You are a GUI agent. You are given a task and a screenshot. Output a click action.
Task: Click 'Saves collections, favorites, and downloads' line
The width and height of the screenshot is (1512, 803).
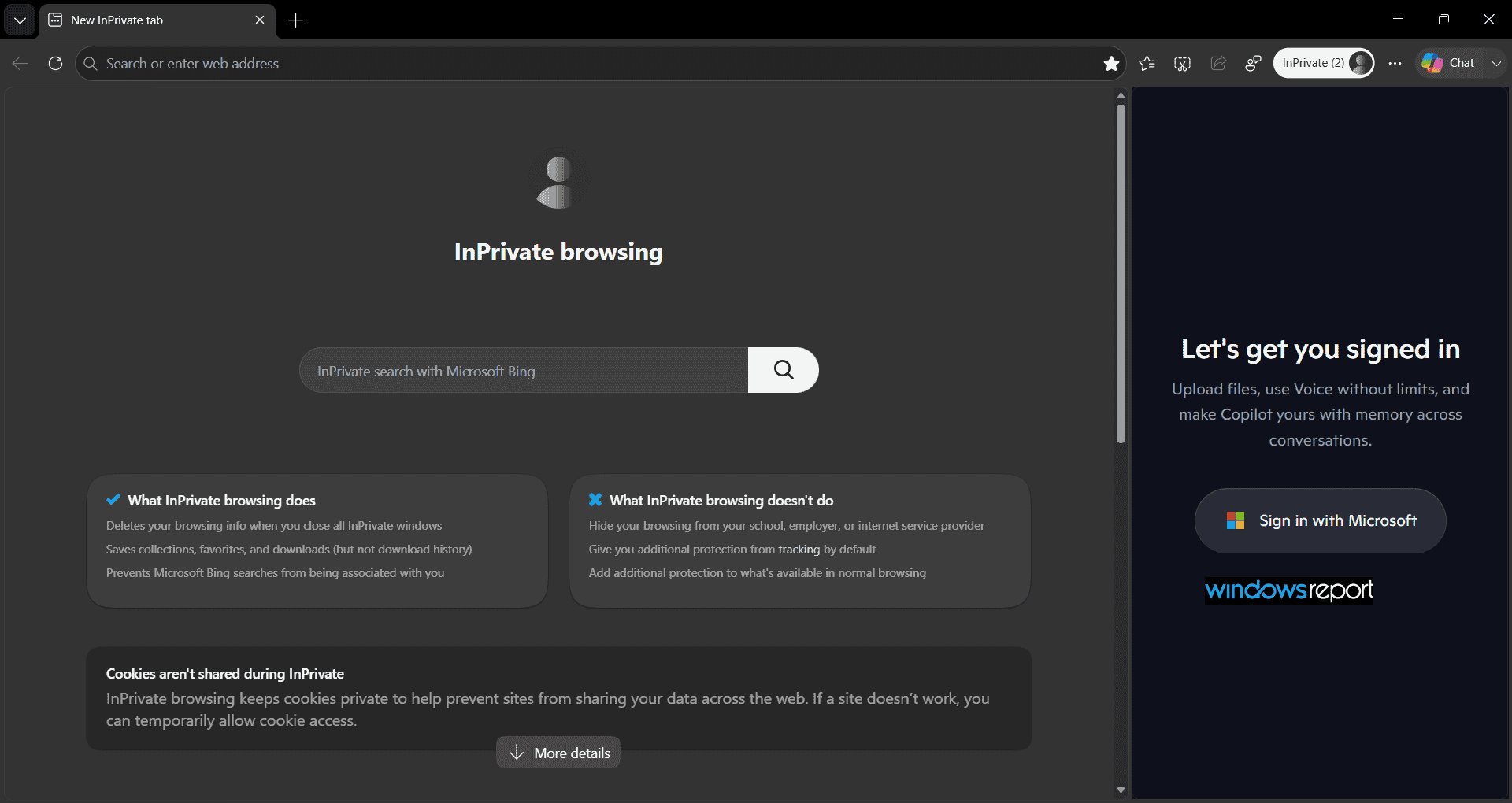pyautogui.click(x=289, y=550)
